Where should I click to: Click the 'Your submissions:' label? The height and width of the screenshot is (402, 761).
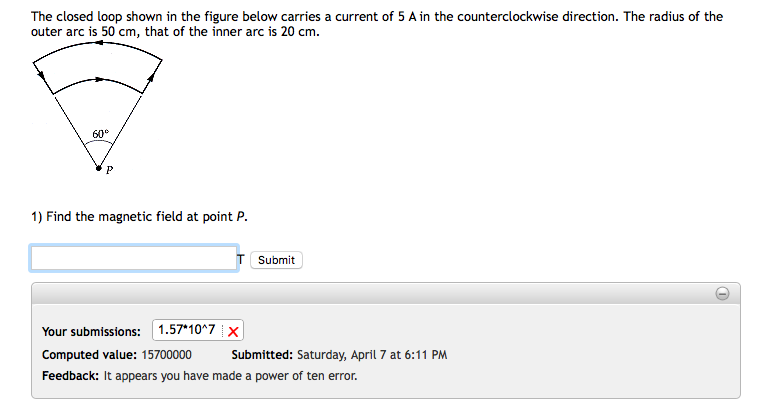click(x=91, y=332)
